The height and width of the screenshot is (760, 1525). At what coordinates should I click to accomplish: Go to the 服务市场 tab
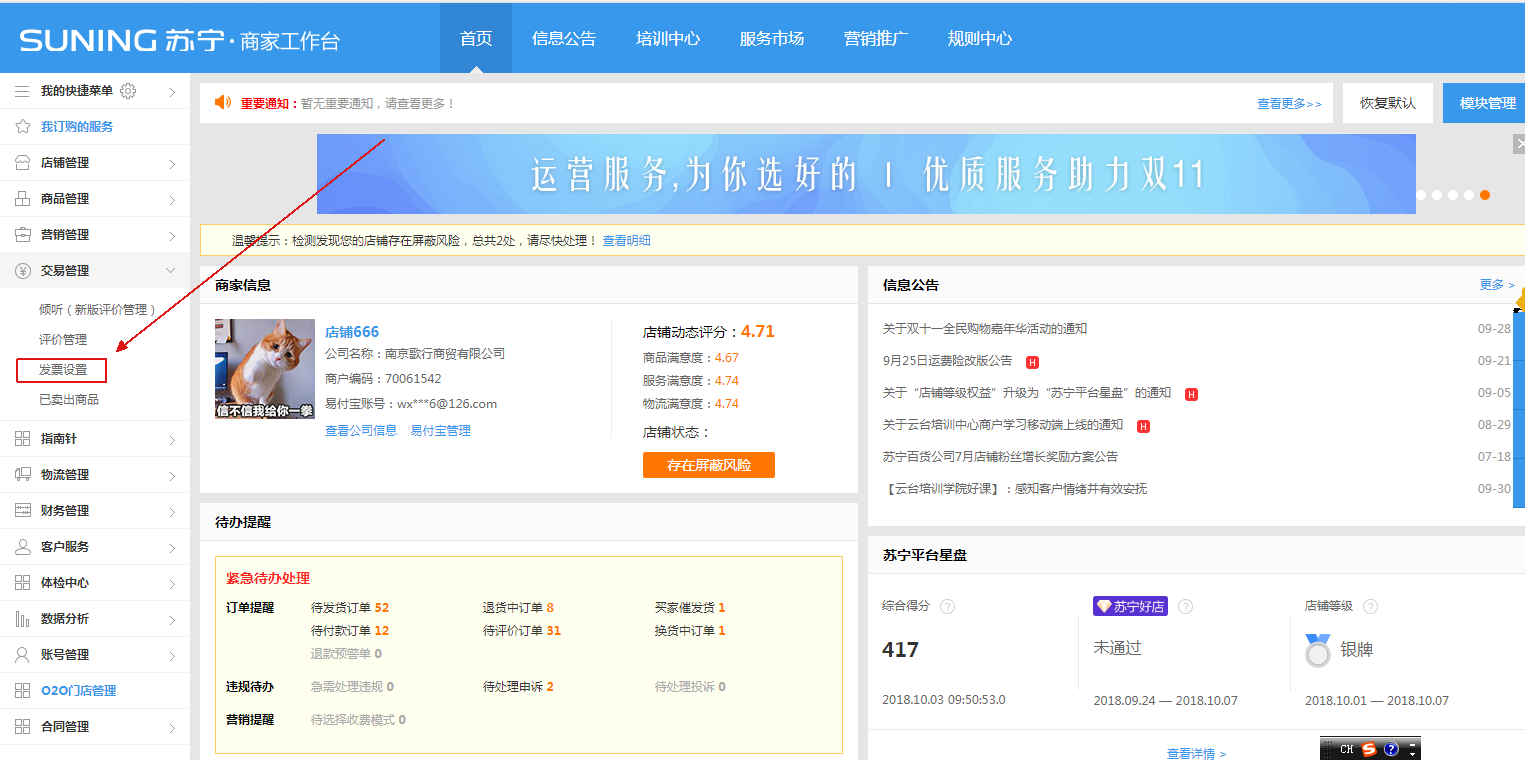pos(772,39)
